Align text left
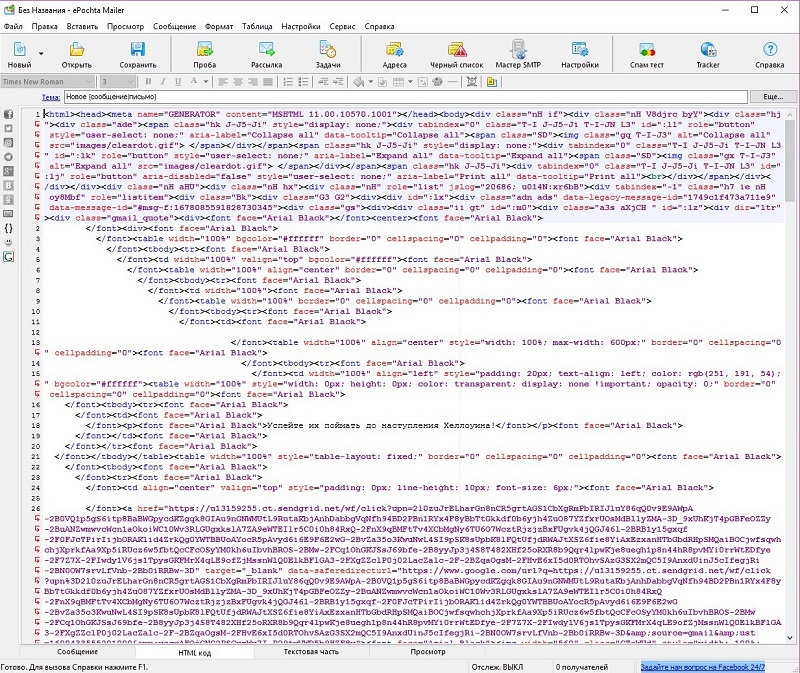Viewport: 800px width, 673px height. click(x=223, y=82)
